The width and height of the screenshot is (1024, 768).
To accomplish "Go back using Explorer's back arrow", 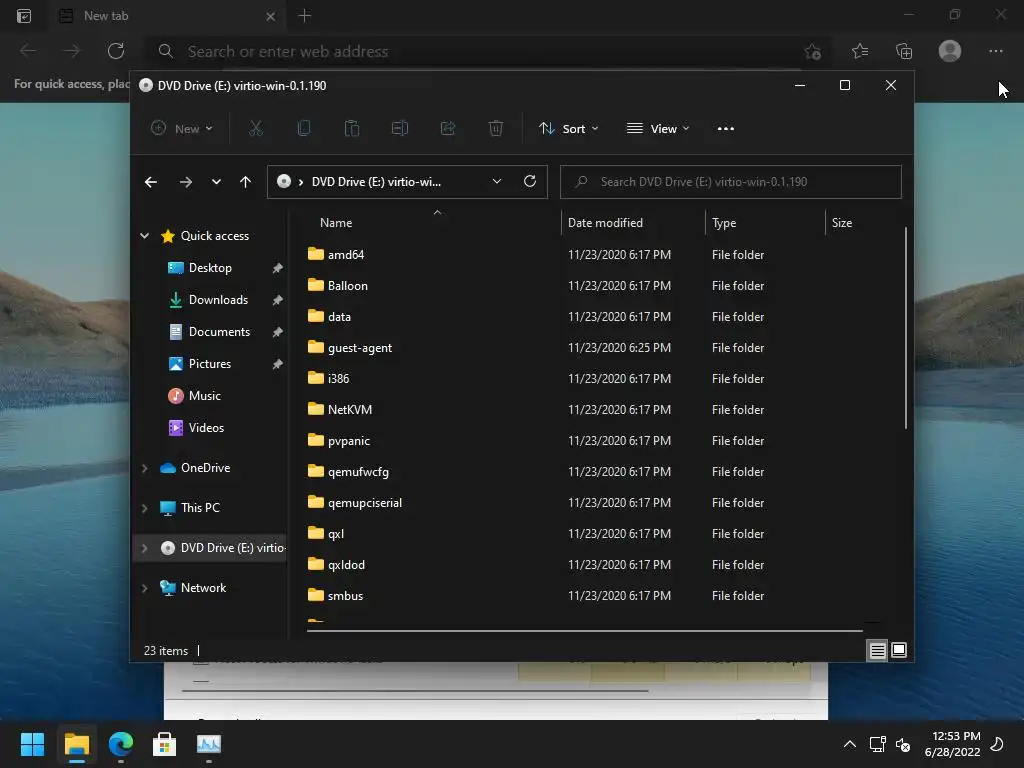I will pos(151,182).
